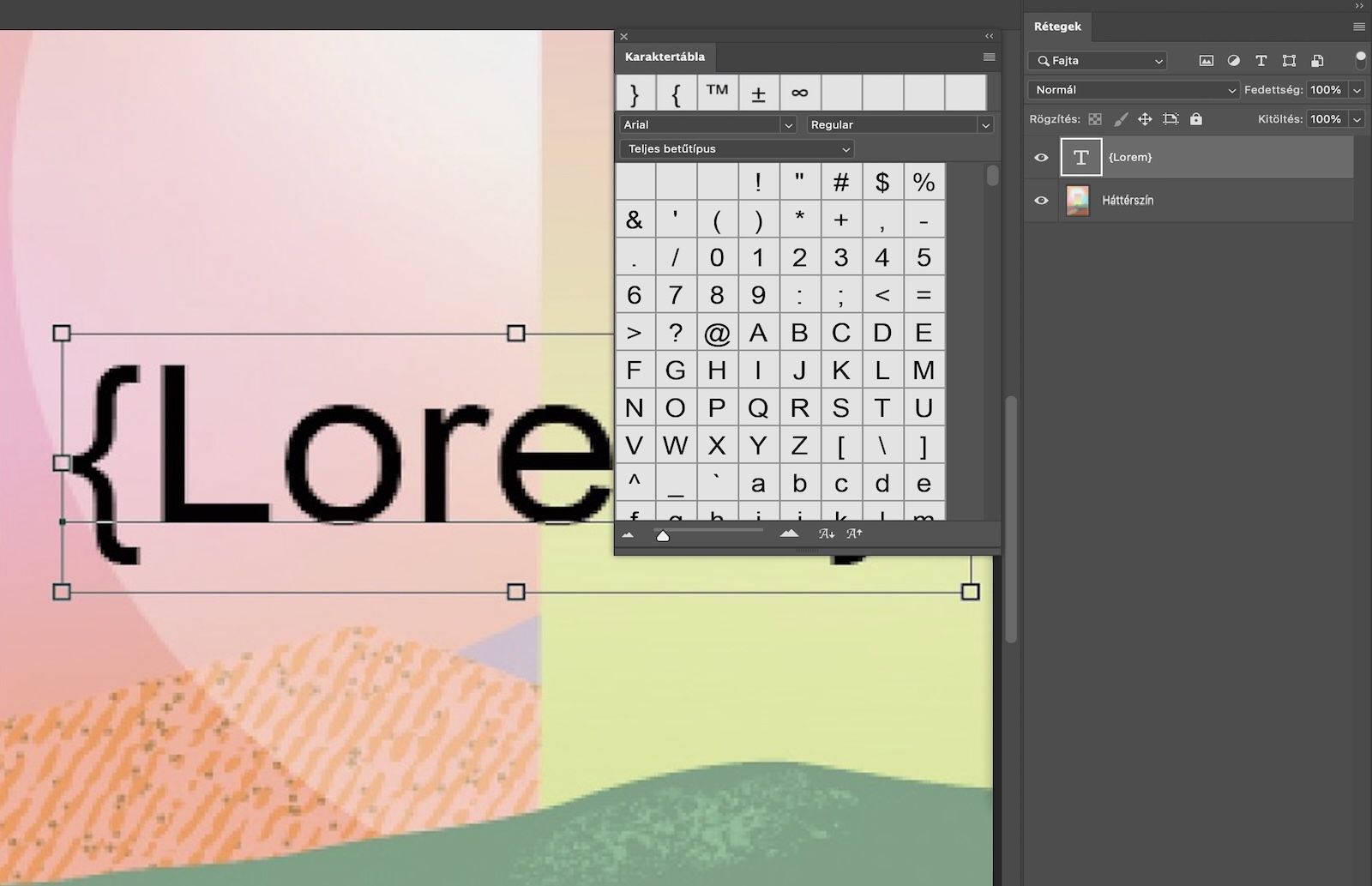Pick the uppercase W glyph
The image size is (1372, 886).
click(676, 446)
